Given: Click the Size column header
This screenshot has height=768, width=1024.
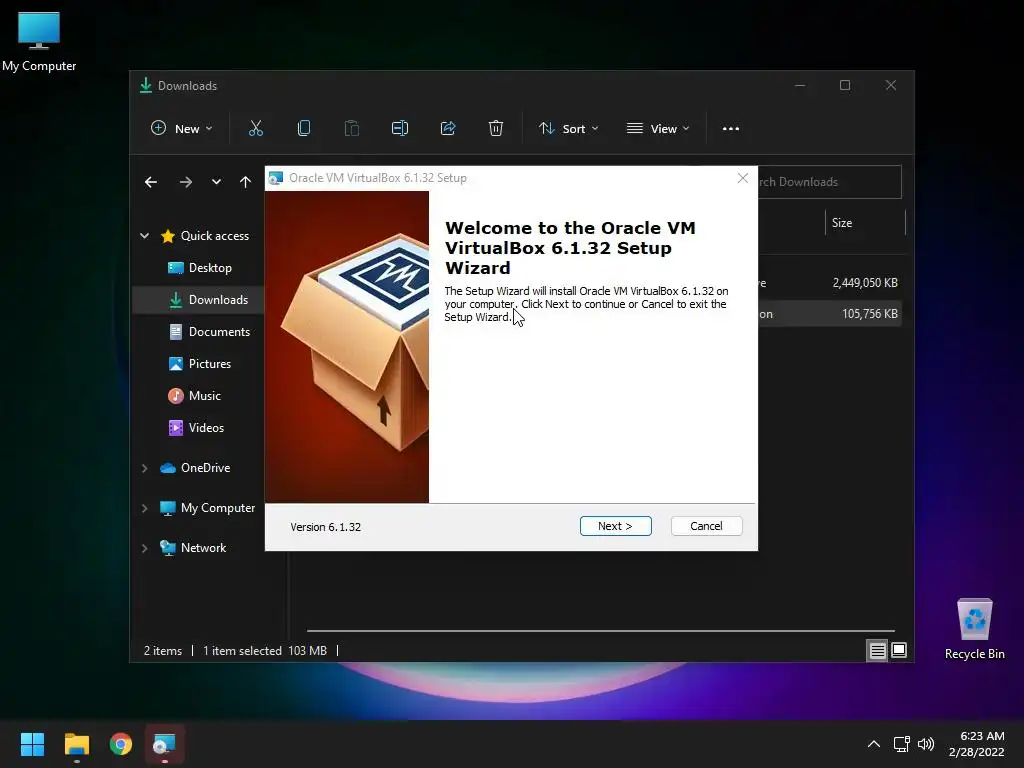Looking at the screenshot, I should pyautogui.click(x=865, y=223).
